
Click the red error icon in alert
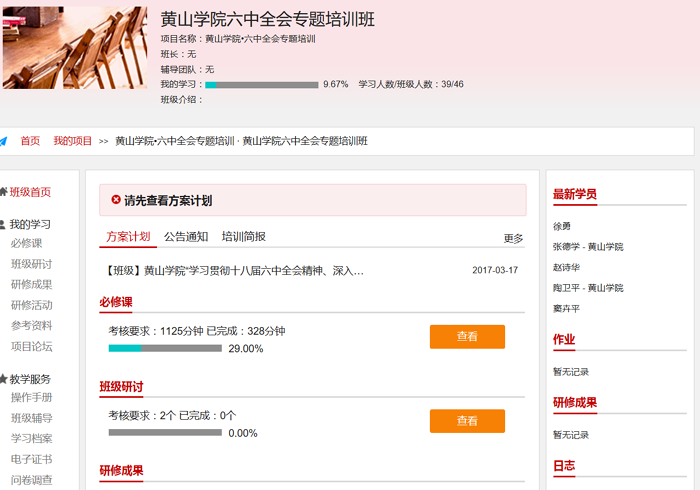click(116, 200)
